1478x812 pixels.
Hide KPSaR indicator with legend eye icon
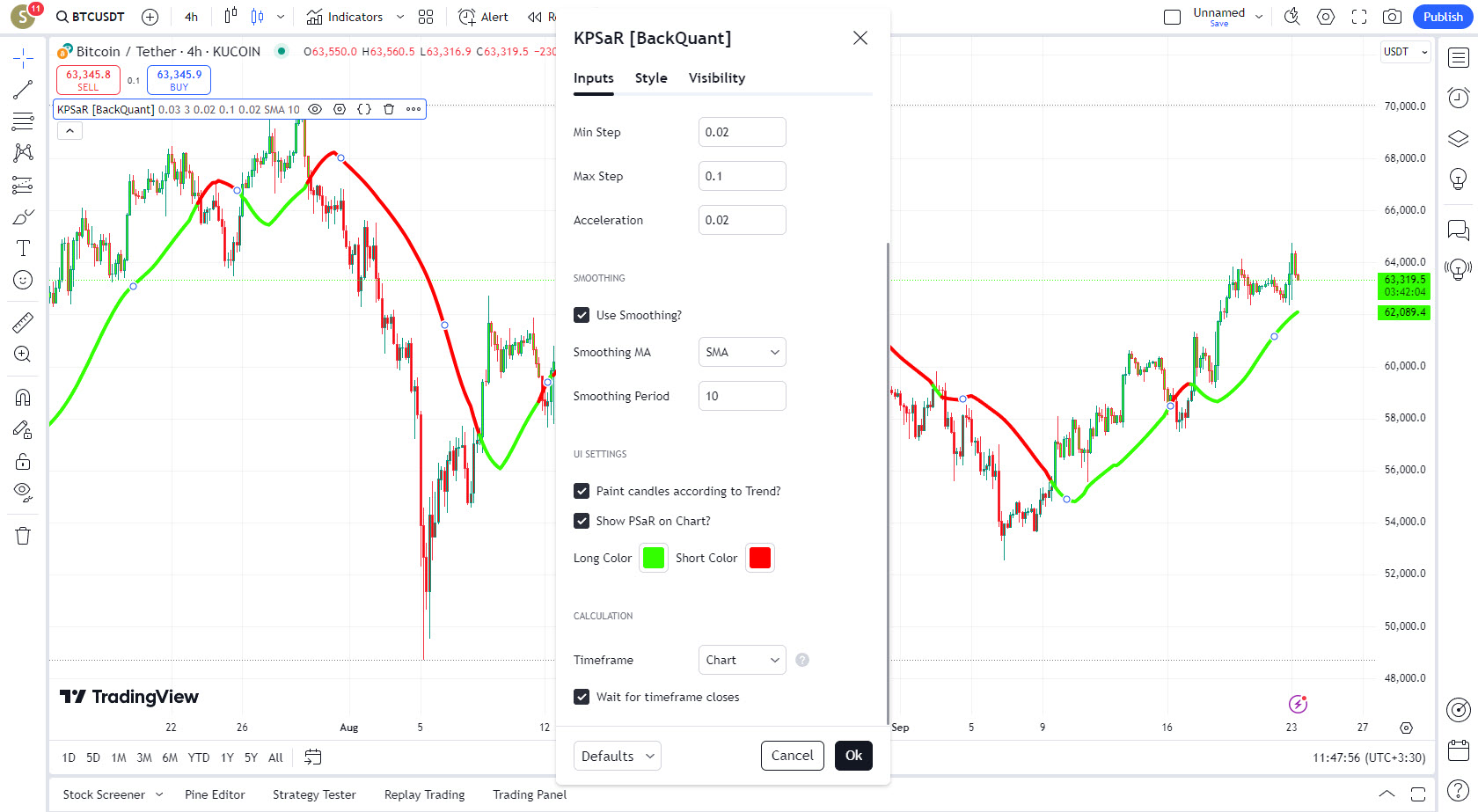pos(315,109)
